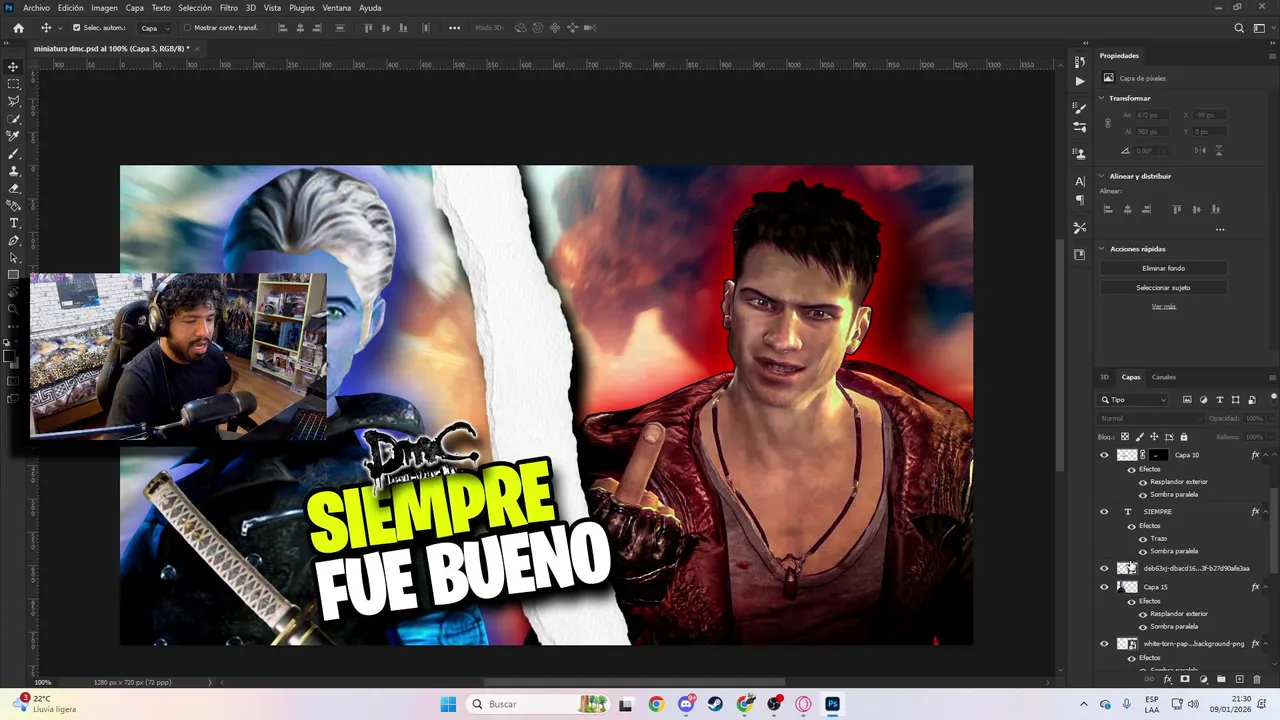This screenshot has width=1280, height=720.
Task: Switch to the 3D panel tab
Action: click(1105, 377)
